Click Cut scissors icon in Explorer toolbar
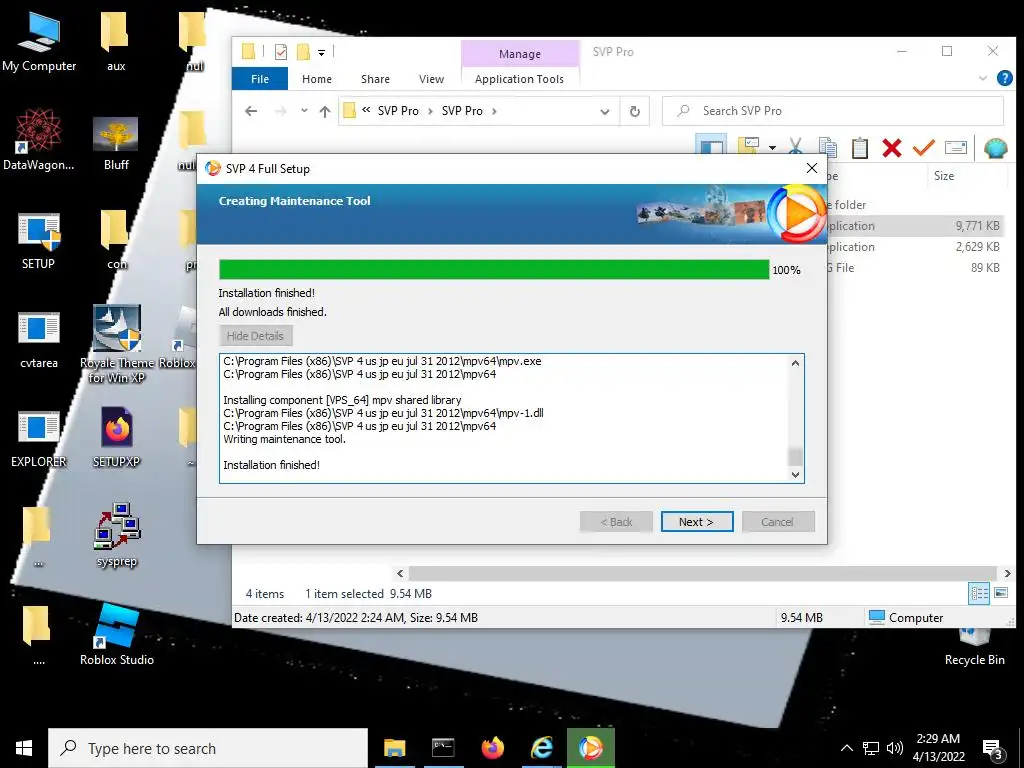Screen dimensions: 1024x768 tap(795, 147)
